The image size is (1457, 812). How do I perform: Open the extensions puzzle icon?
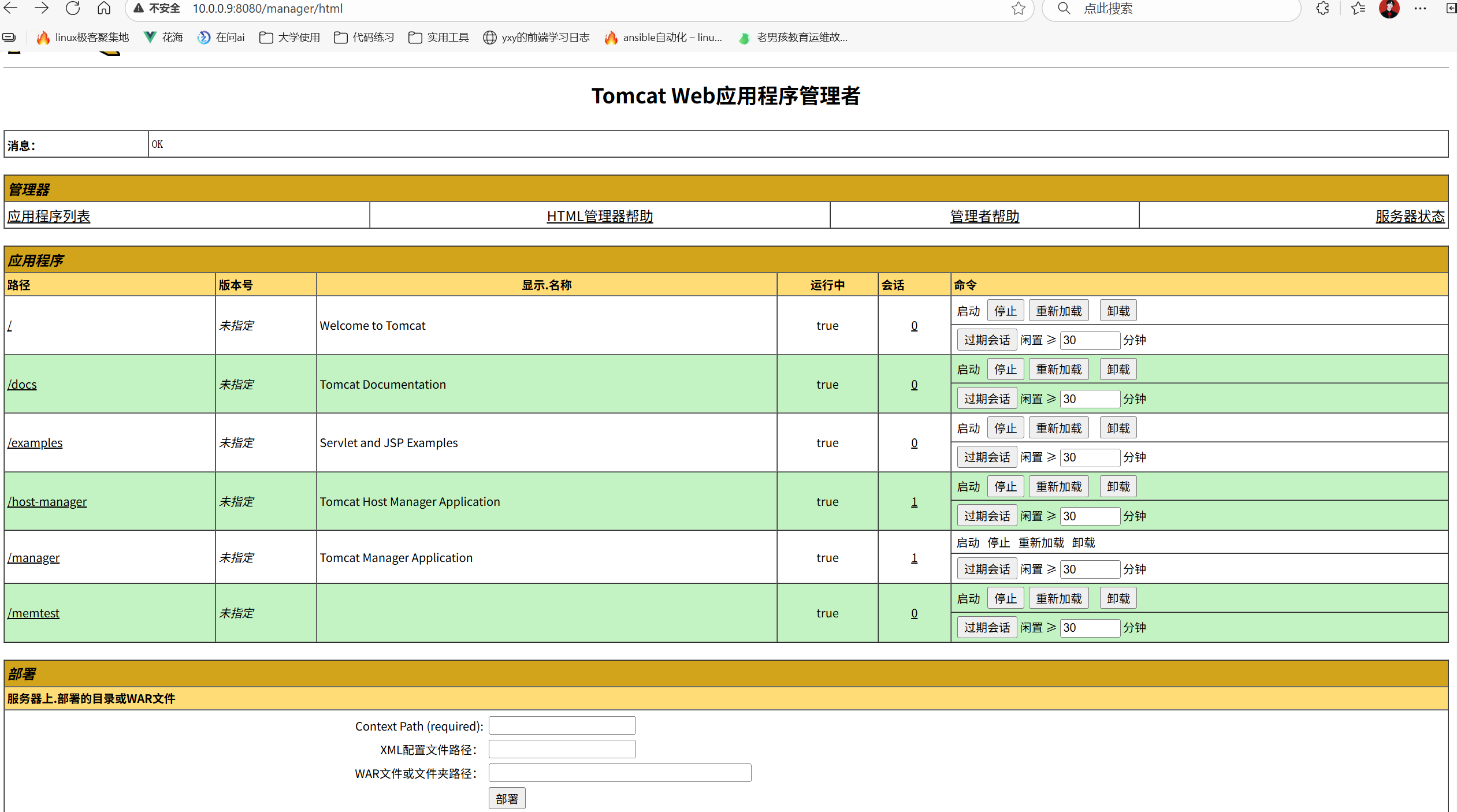tap(1322, 8)
